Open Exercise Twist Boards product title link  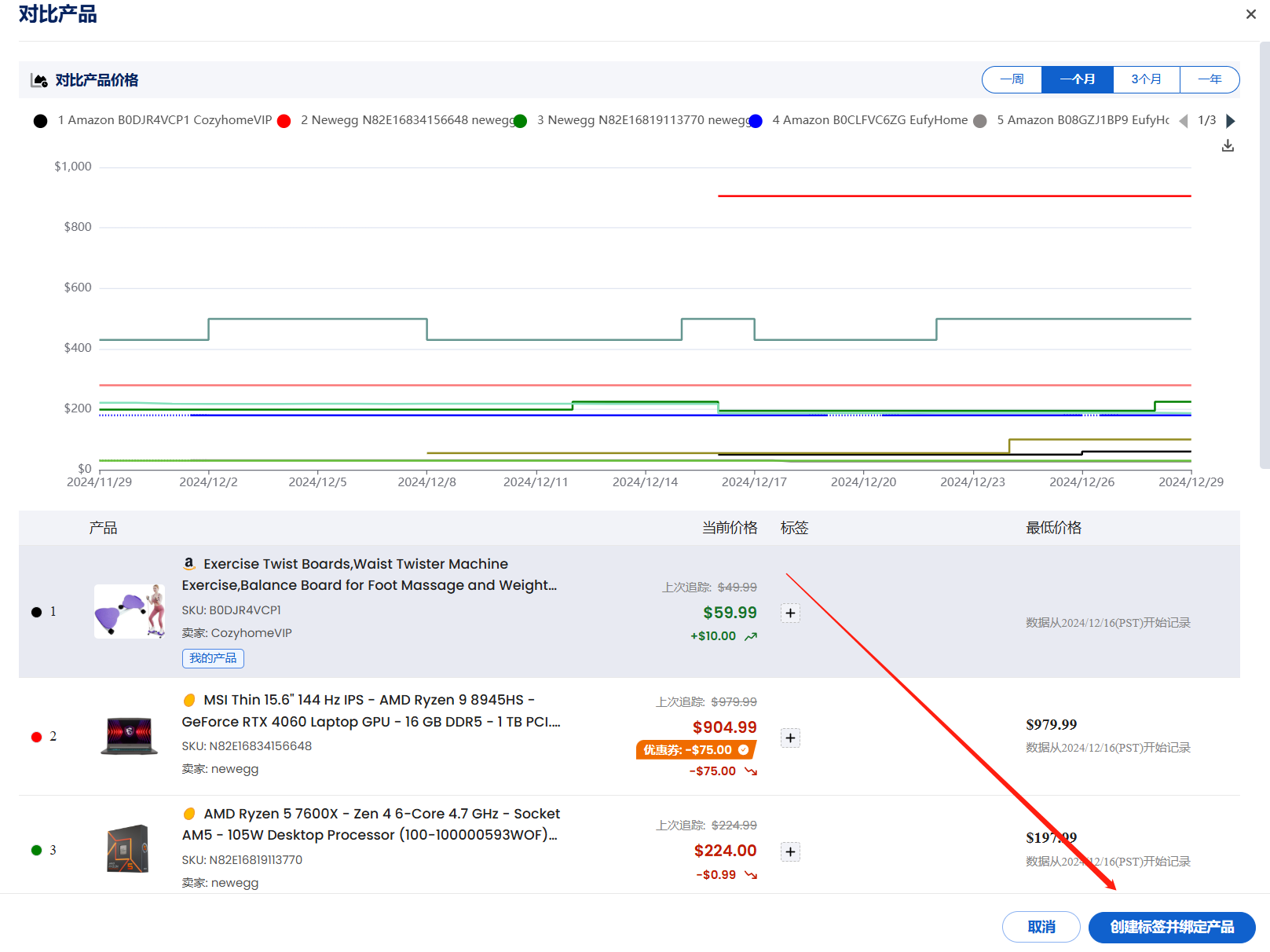[369, 574]
